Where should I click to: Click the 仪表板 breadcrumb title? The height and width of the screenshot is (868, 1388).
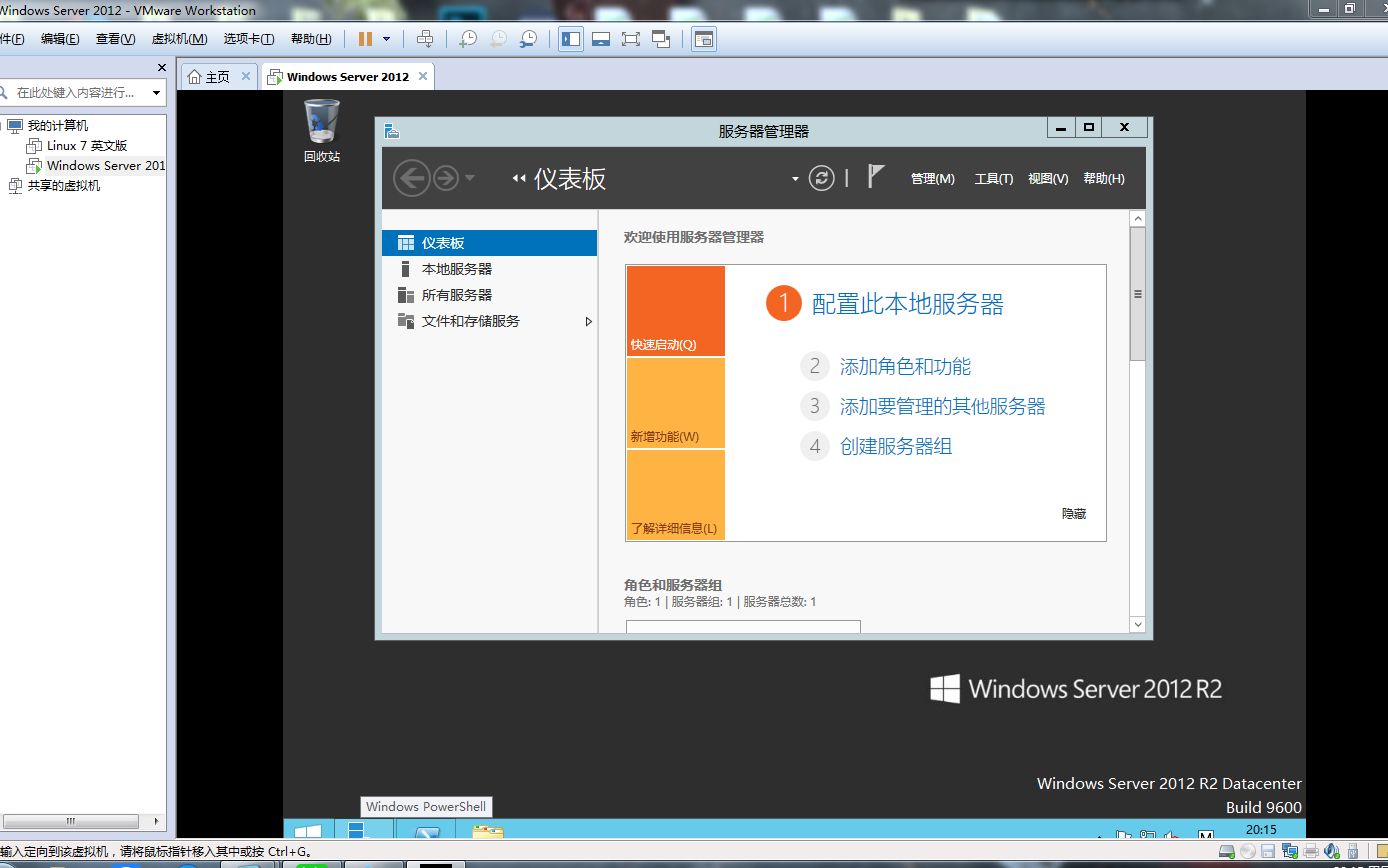[570, 179]
